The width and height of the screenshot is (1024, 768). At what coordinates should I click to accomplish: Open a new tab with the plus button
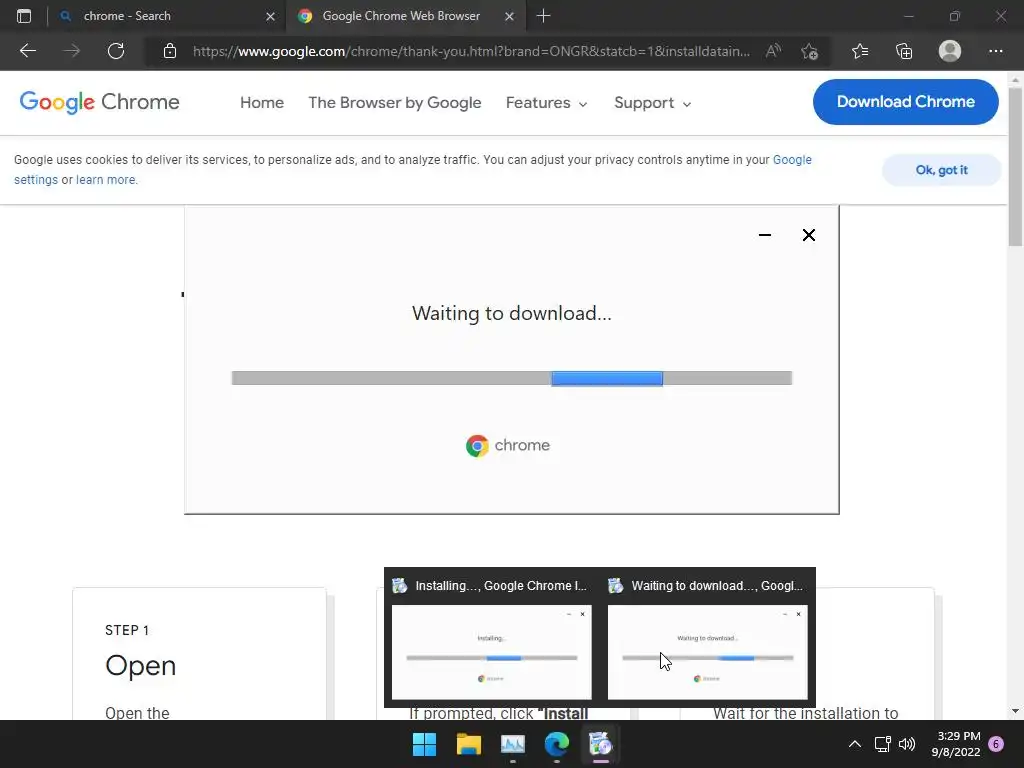543,16
